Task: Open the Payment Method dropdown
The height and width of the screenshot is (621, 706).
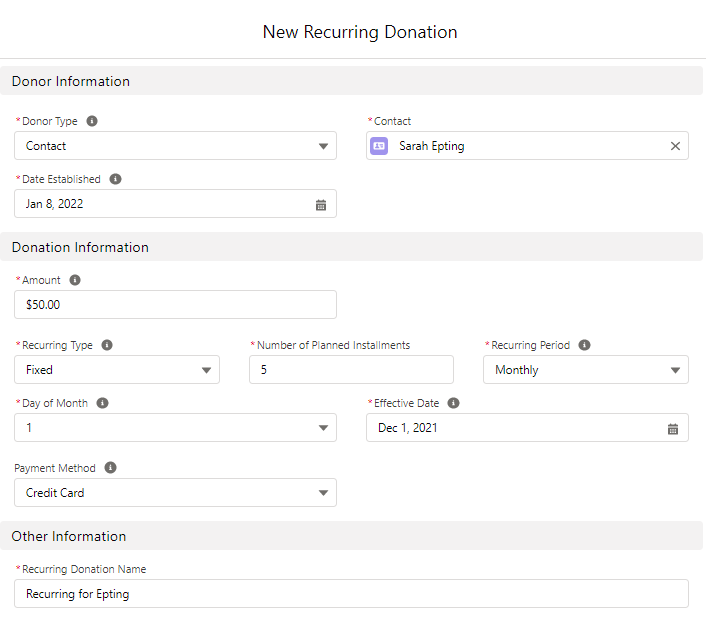Action: [x=175, y=493]
